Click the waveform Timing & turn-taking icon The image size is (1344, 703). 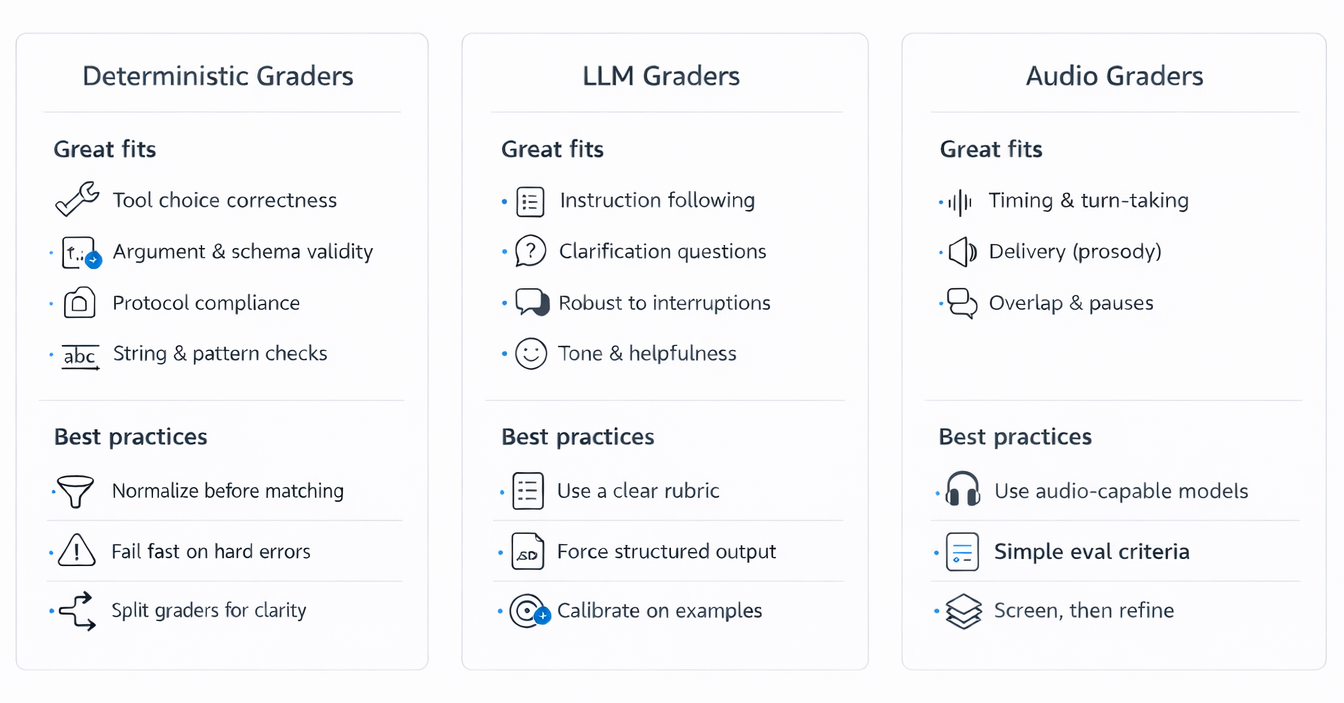tap(960, 202)
